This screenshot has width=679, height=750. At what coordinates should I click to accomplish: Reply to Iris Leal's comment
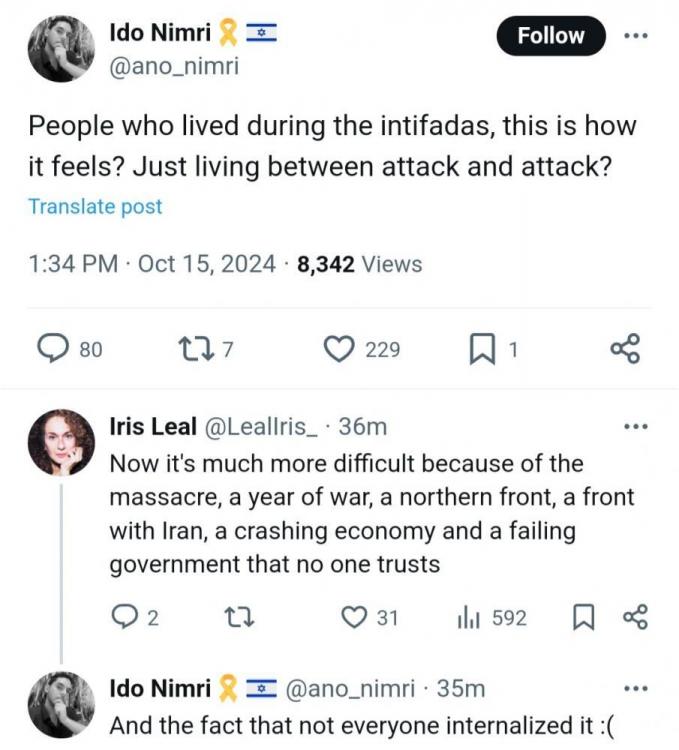point(123,618)
